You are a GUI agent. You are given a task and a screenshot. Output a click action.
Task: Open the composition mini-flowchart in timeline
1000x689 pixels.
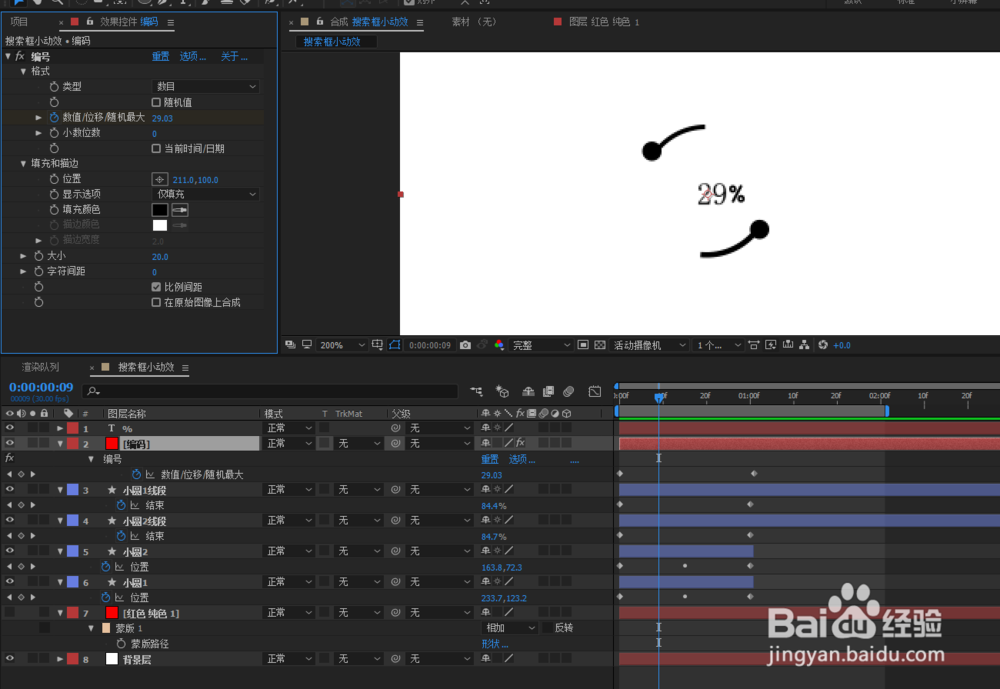(476, 391)
